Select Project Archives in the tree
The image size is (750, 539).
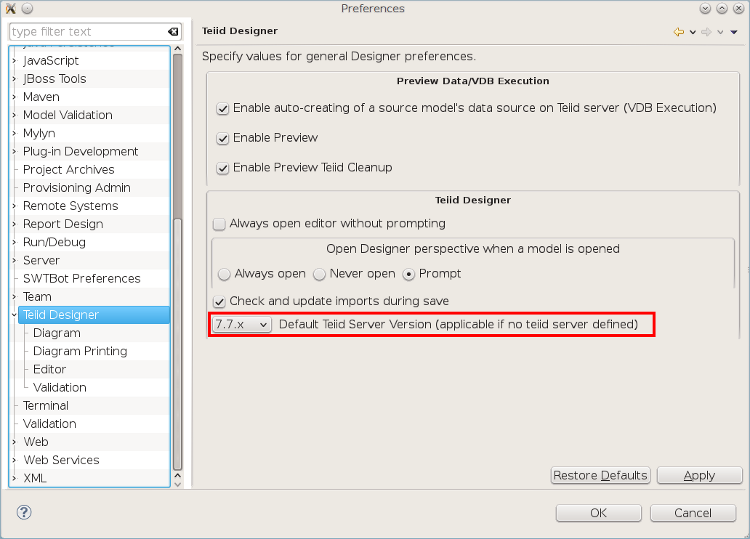pyautogui.click(x=68, y=170)
